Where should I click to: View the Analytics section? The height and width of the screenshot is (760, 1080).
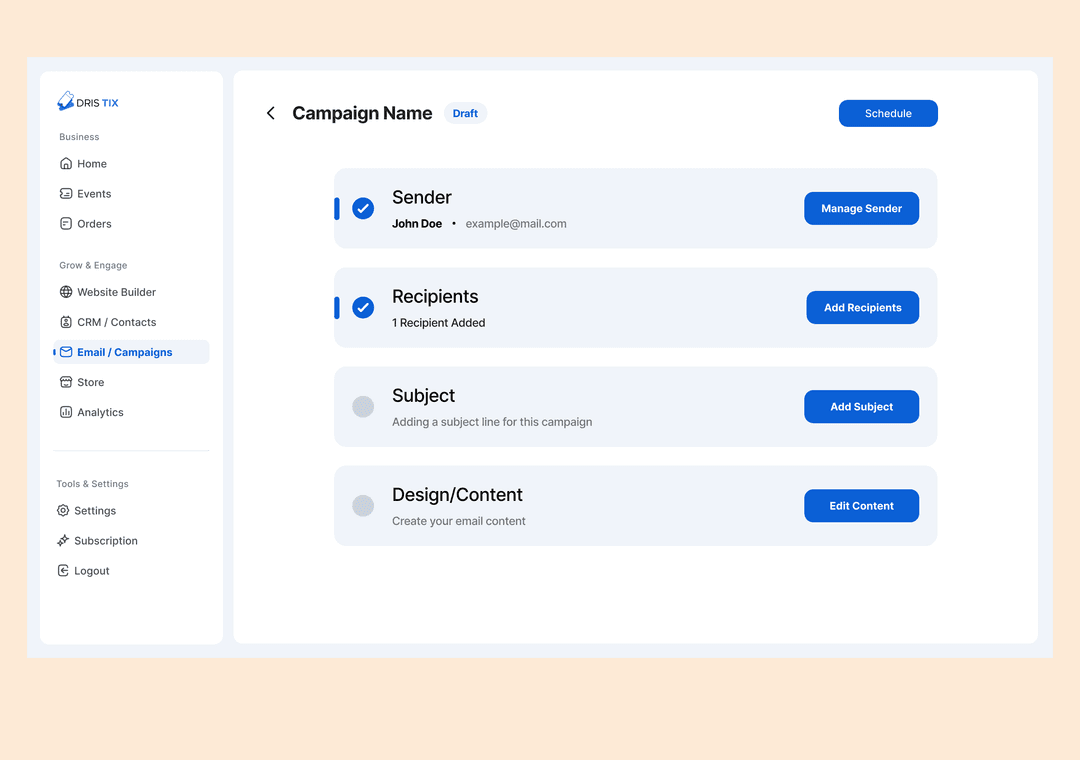point(131,412)
